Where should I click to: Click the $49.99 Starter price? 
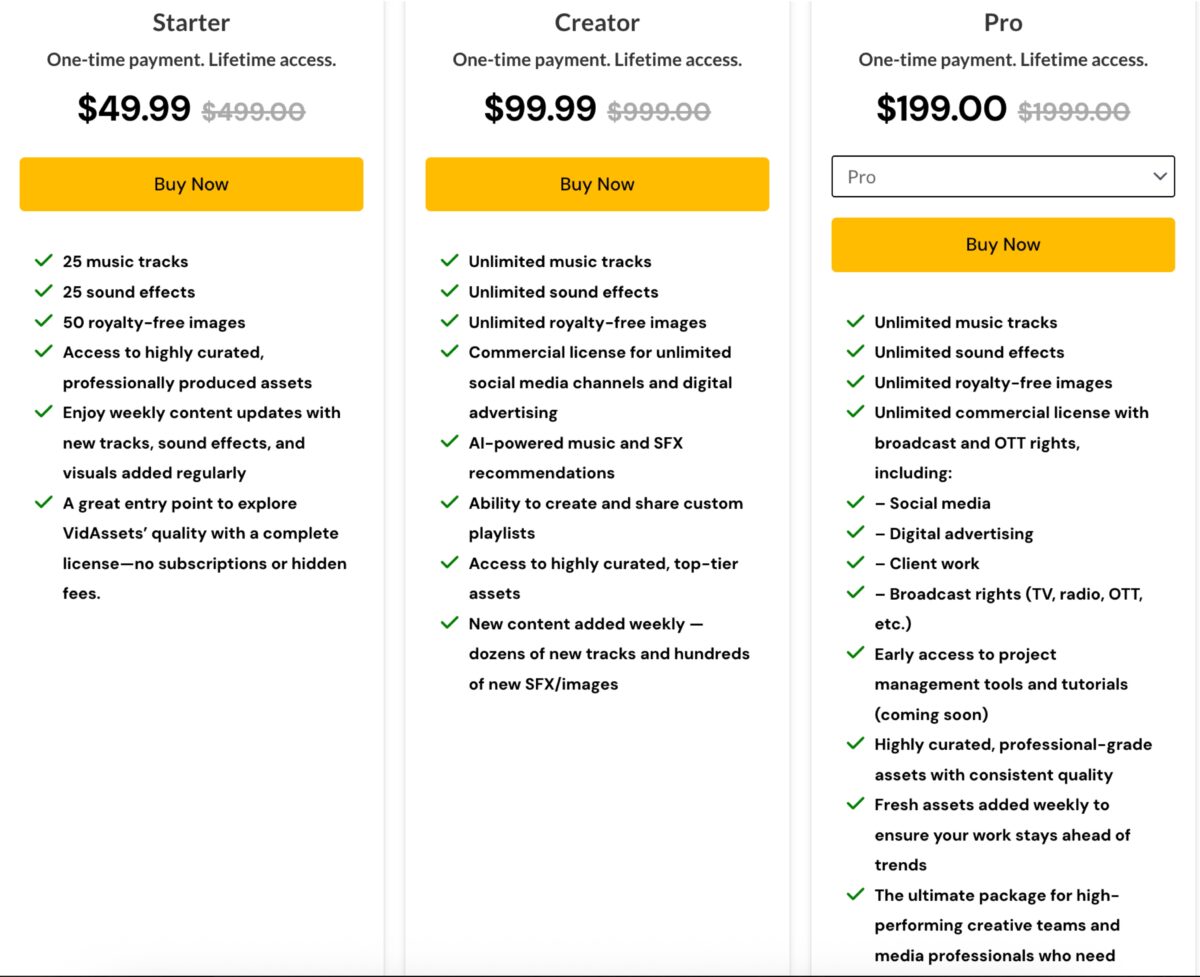pos(134,108)
